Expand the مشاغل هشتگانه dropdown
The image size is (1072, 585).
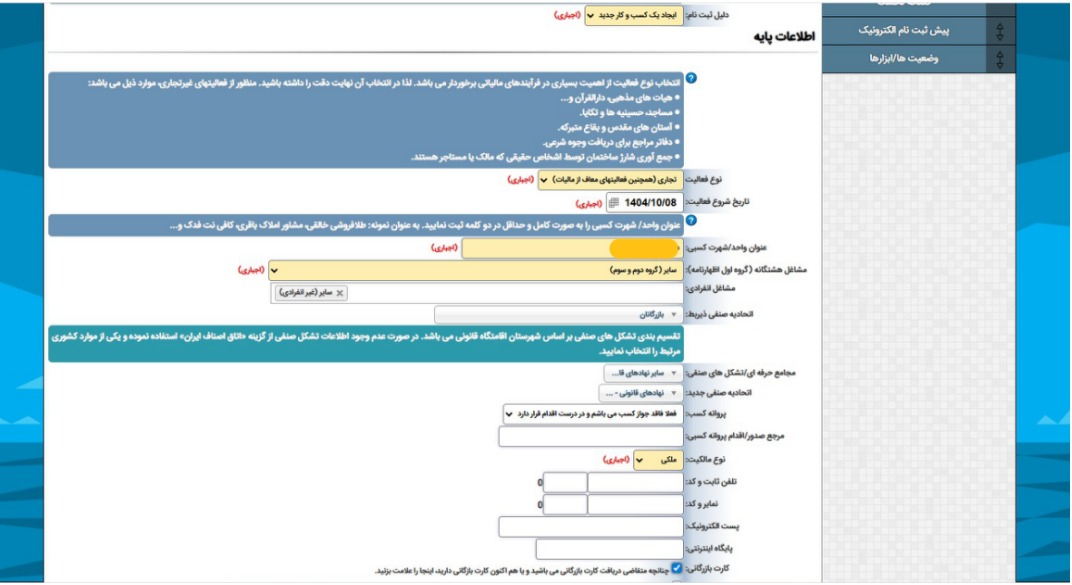tap(476, 270)
